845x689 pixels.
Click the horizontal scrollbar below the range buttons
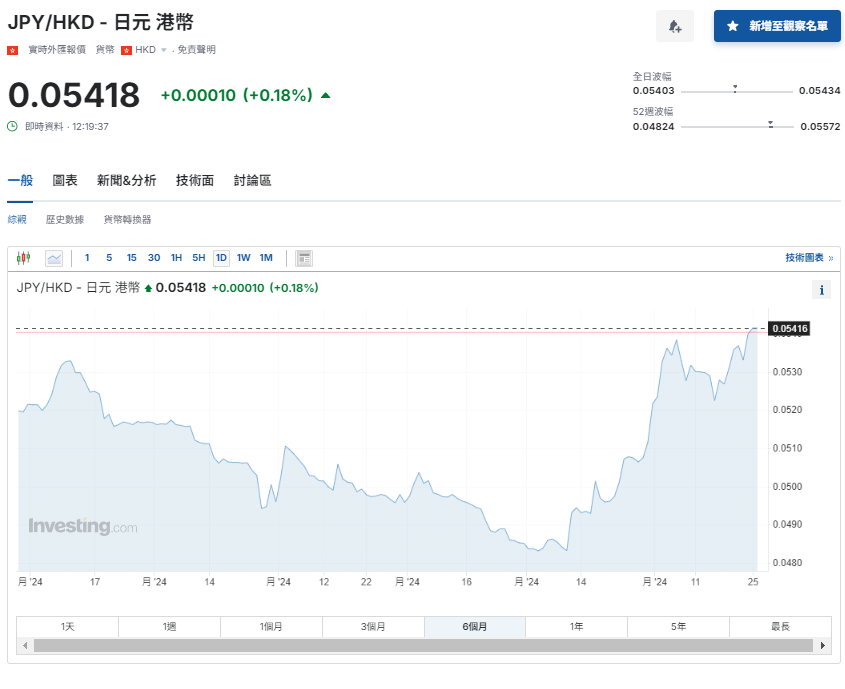tap(420, 647)
